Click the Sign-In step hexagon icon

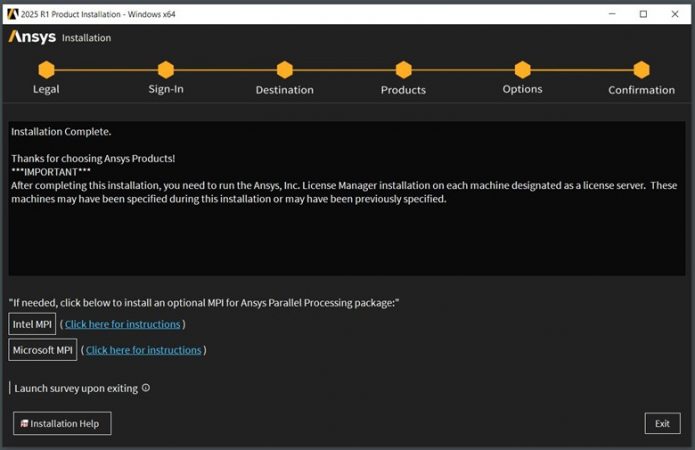[x=166, y=70]
